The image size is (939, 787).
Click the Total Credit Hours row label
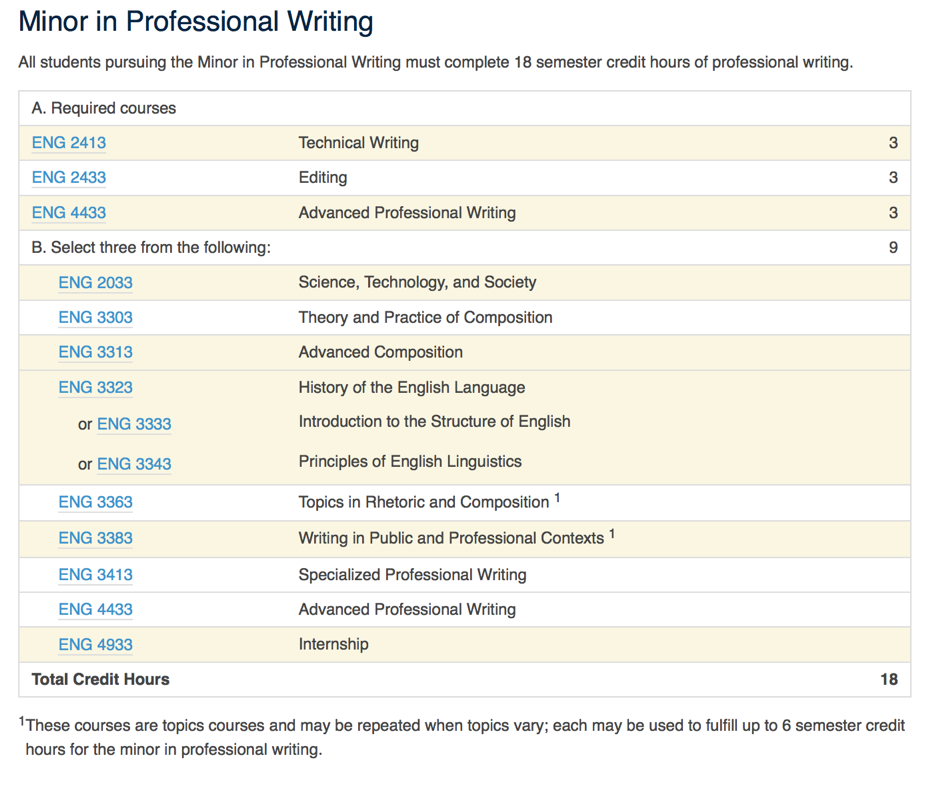[101, 680]
